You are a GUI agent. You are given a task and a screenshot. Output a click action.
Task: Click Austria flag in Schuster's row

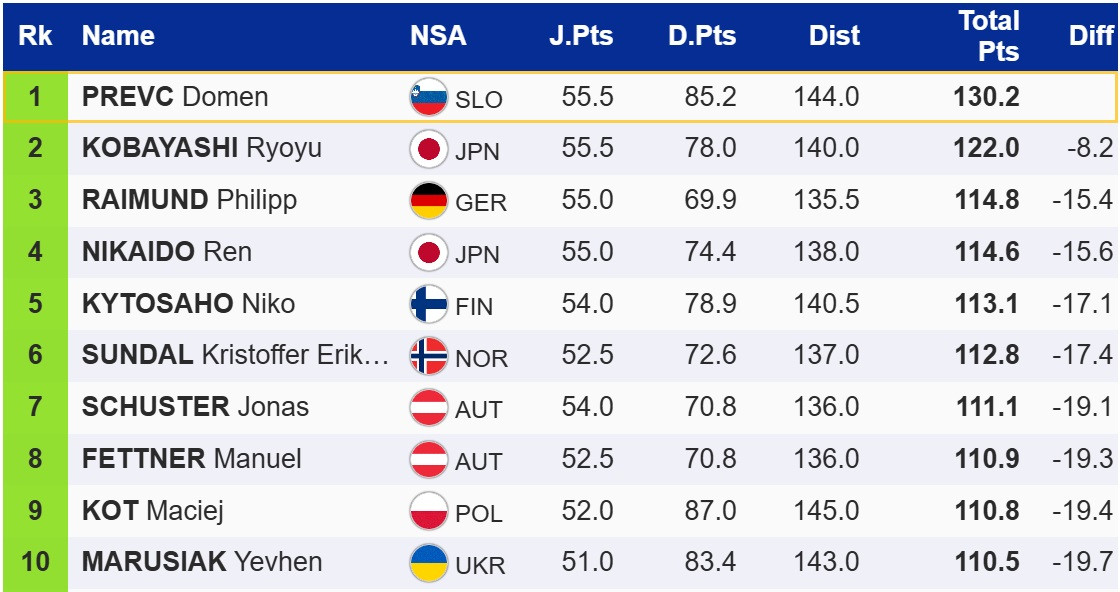coord(429,408)
